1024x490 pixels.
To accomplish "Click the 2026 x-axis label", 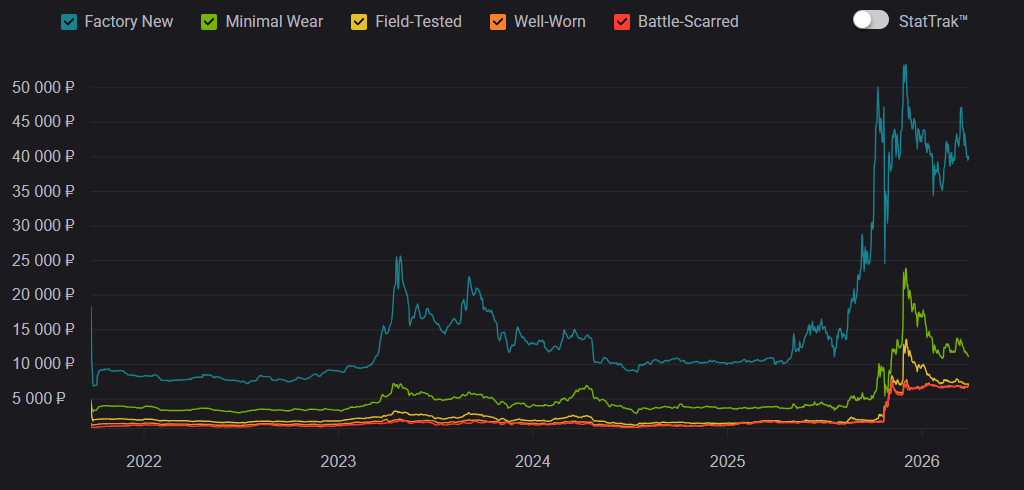I will [922, 461].
